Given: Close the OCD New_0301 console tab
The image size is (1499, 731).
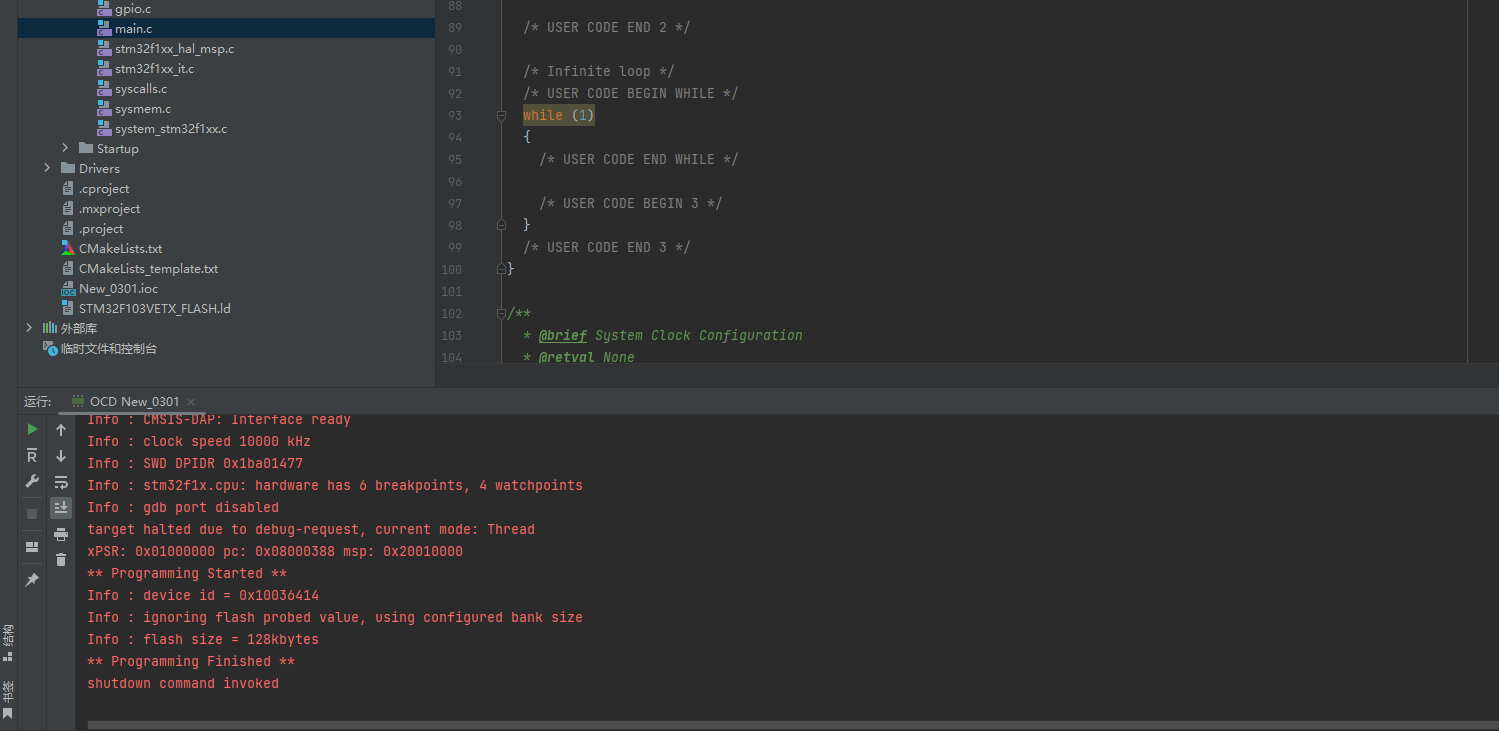Looking at the screenshot, I should pos(189,400).
